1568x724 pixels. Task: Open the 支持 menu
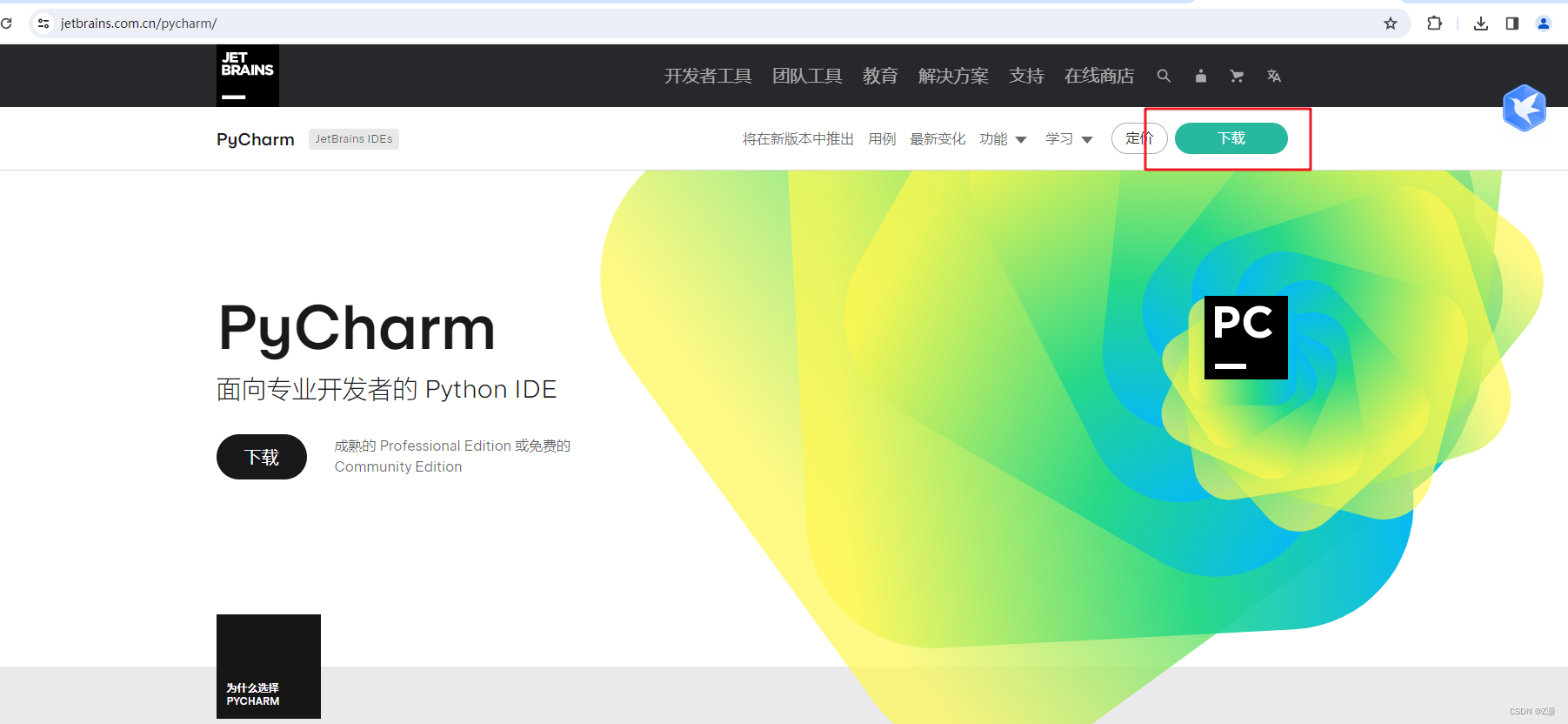tap(1026, 76)
